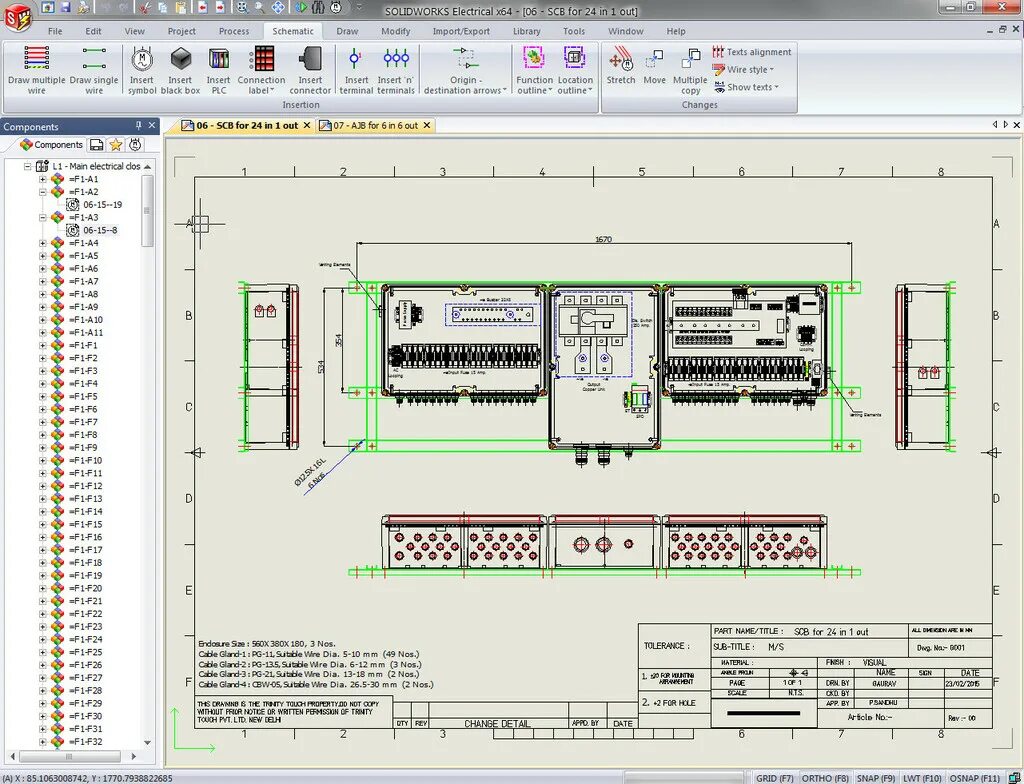Switch to the 07 - AJB for 6 in 6 out tab
This screenshot has height=784, width=1024.
(x=374, y=126)
